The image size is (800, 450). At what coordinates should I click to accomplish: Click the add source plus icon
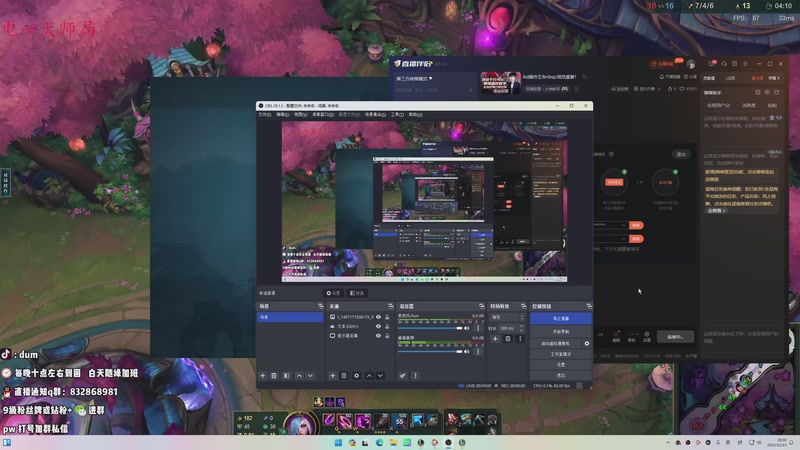(332, 376)
